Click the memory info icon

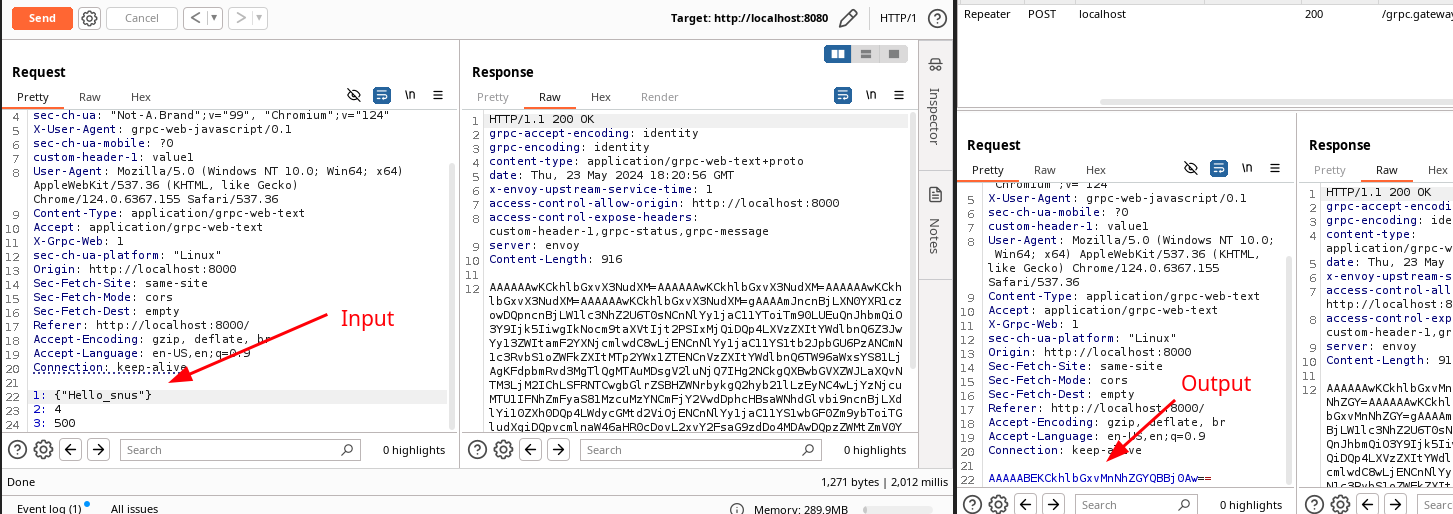(x=735, y=509)
